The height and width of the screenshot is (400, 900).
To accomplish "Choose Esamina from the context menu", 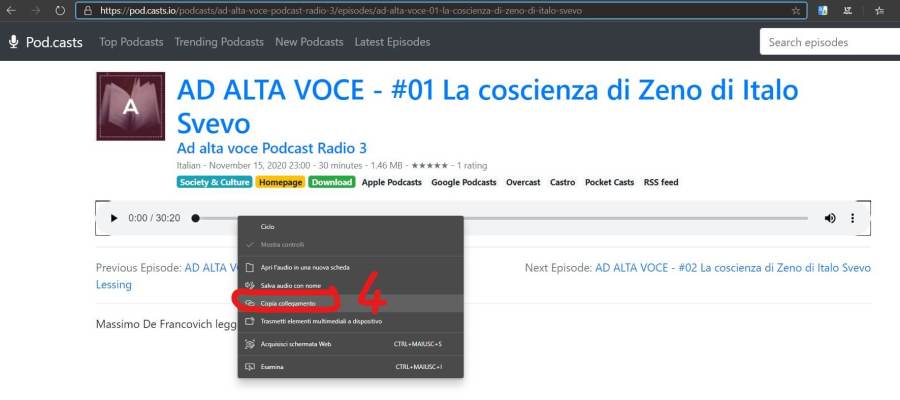I will (272, 367).
